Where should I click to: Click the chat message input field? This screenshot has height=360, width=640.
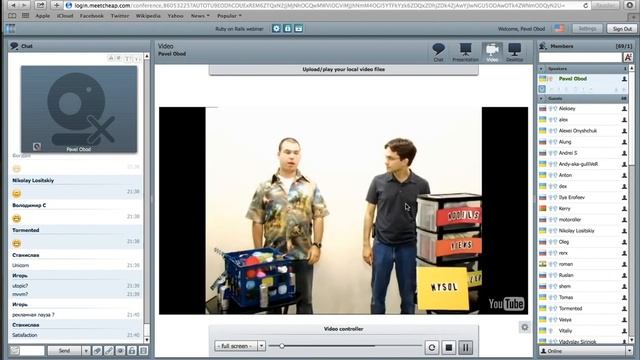pyautogui.click(x=32, y=351)
